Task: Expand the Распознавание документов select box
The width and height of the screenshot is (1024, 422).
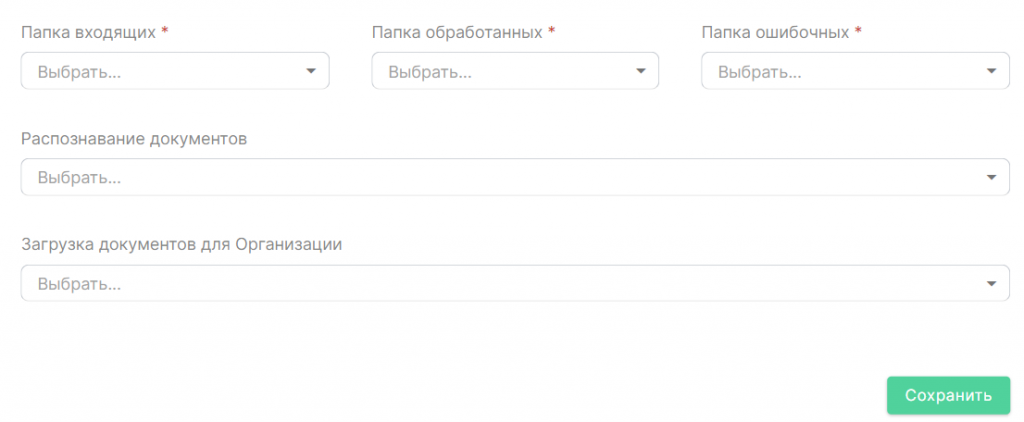Action: coord(515,177)
